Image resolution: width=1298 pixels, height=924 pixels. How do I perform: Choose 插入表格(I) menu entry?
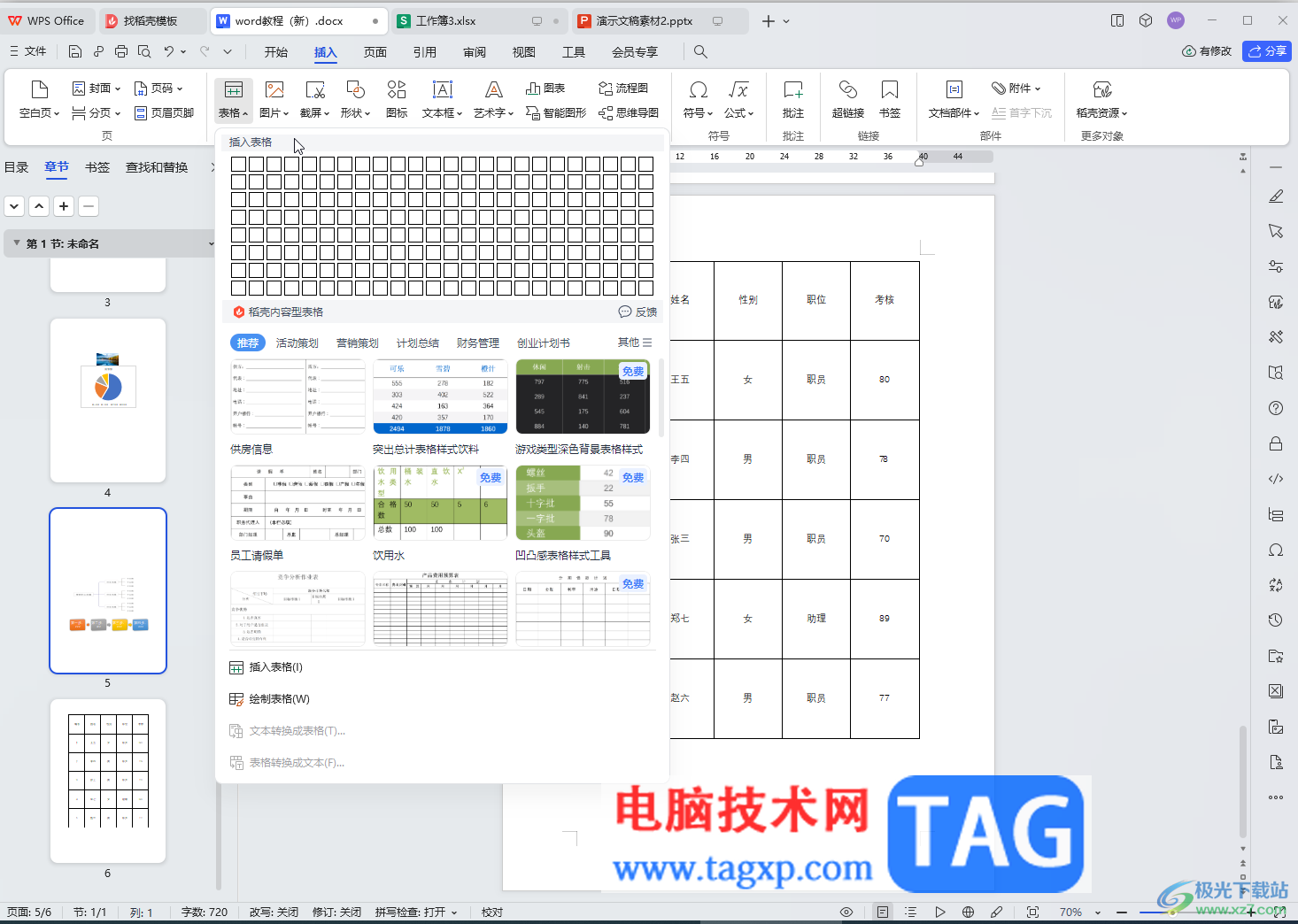coord(267,667)
